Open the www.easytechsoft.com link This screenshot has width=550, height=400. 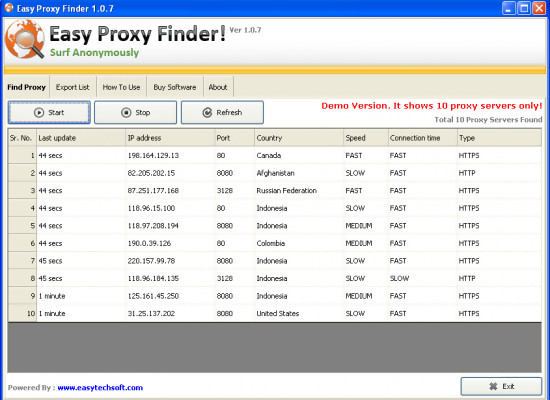click(x=100, y=388)
